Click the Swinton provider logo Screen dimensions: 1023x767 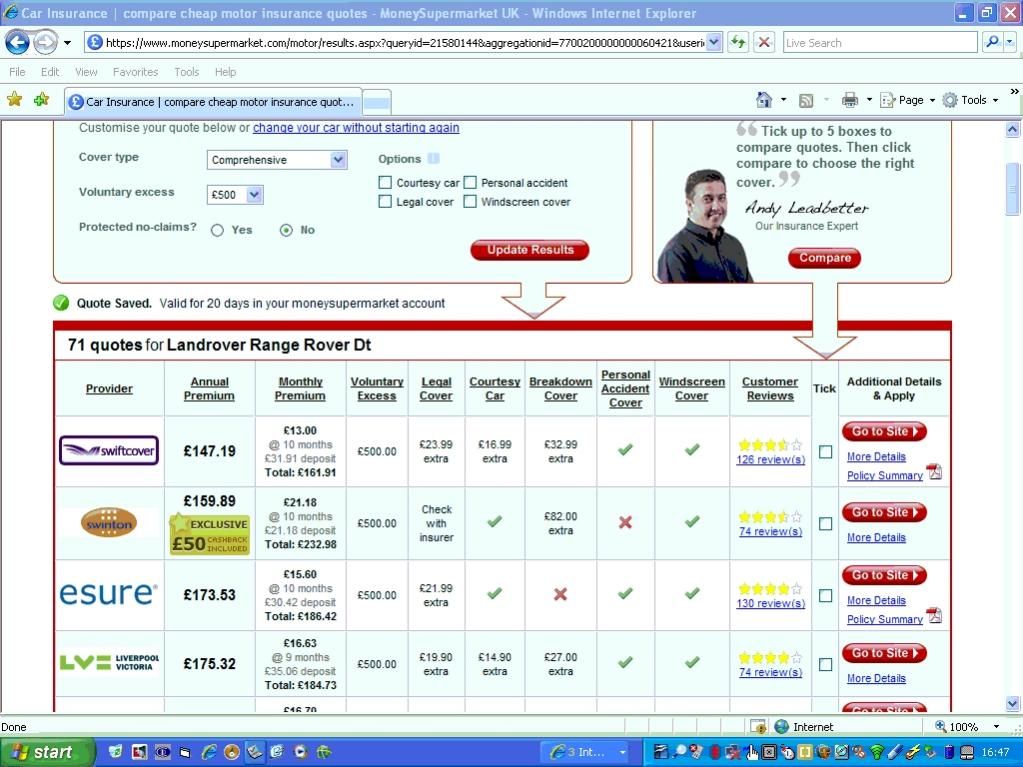109,522
